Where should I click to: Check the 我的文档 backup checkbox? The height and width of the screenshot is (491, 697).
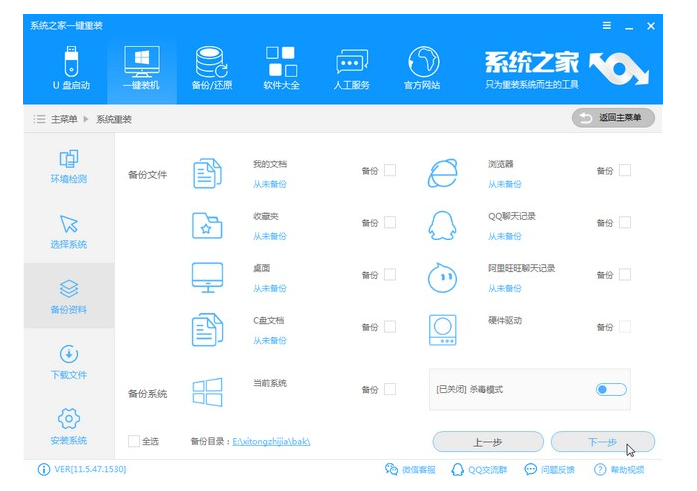(x=390, y=170)
